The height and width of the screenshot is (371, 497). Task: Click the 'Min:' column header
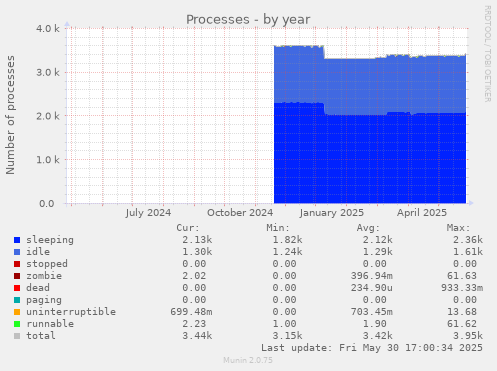click(x=278, y=228)
